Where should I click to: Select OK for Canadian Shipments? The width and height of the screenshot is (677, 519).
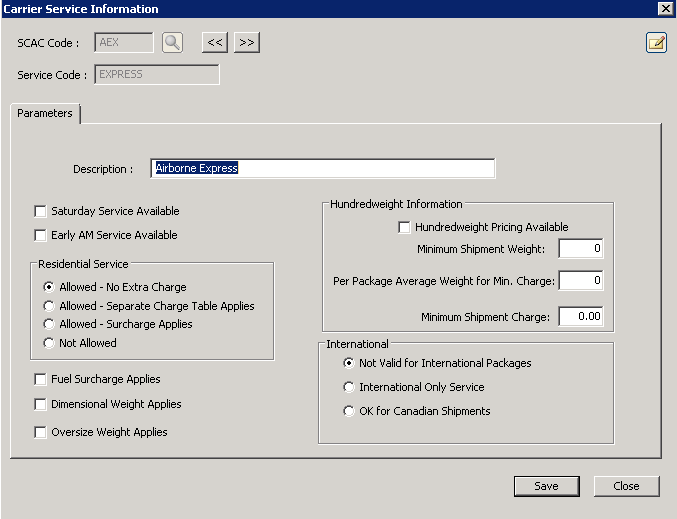coord(349,411)
